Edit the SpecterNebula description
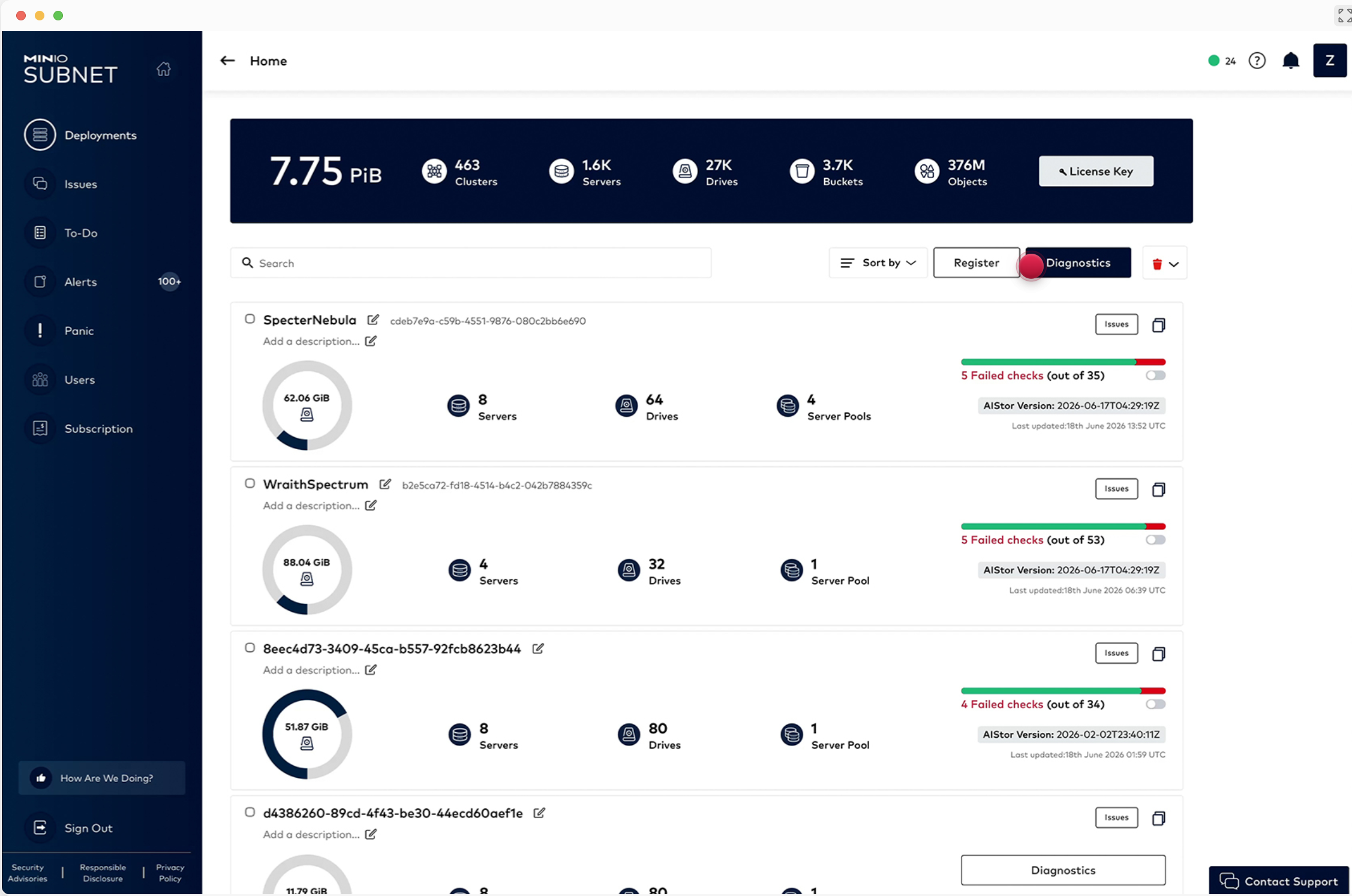The image size is (1352, 896). [x=371, y=341]
